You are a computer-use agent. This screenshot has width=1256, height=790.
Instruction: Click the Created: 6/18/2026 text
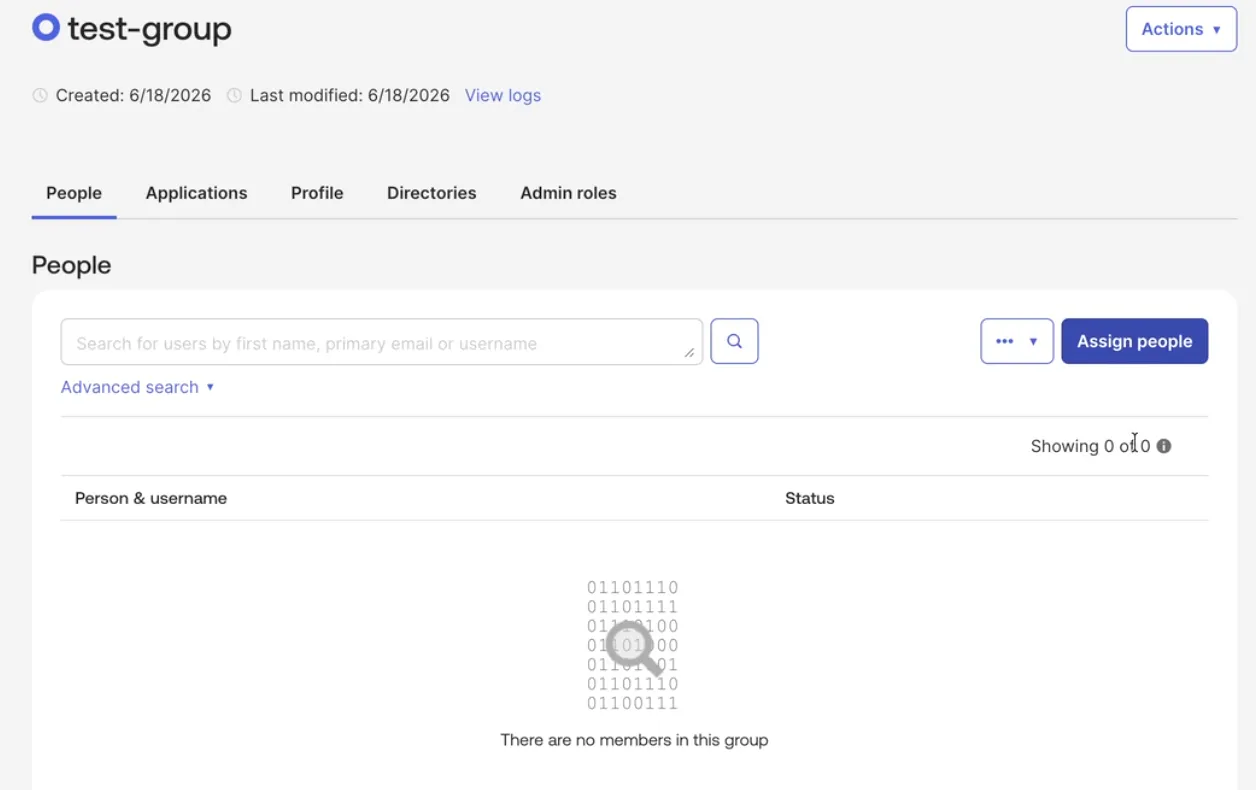click(133, 96)
